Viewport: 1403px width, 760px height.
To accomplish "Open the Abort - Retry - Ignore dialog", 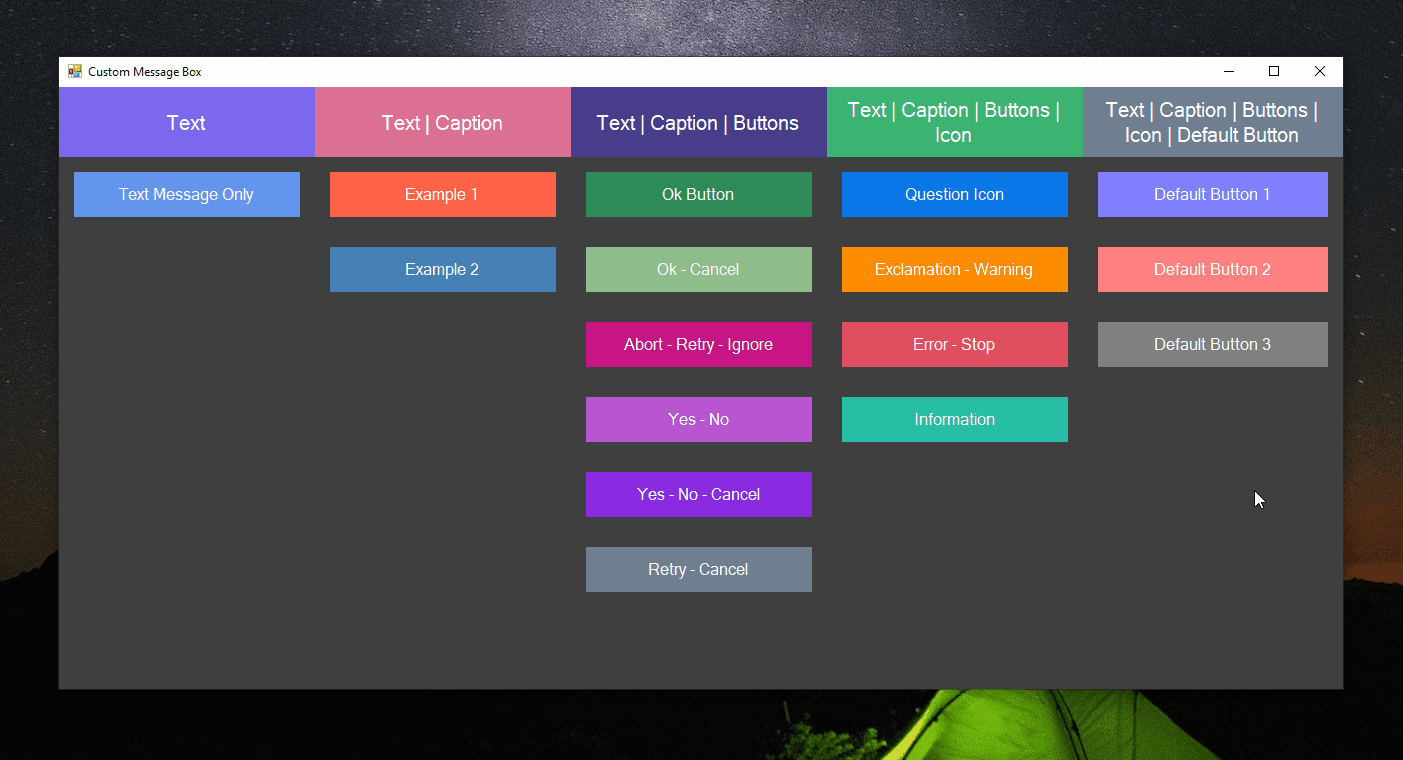I will click(x=698, y=344).
